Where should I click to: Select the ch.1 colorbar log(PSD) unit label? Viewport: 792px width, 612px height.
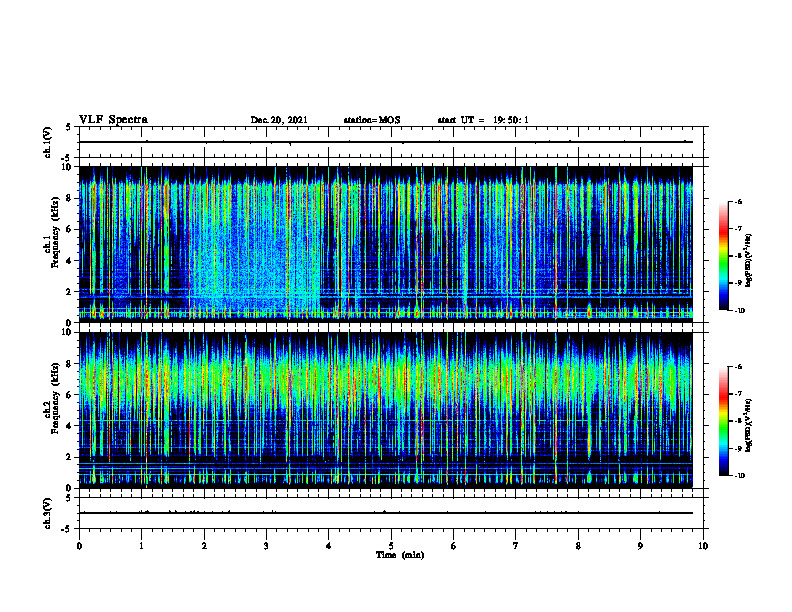pos(749,260)
